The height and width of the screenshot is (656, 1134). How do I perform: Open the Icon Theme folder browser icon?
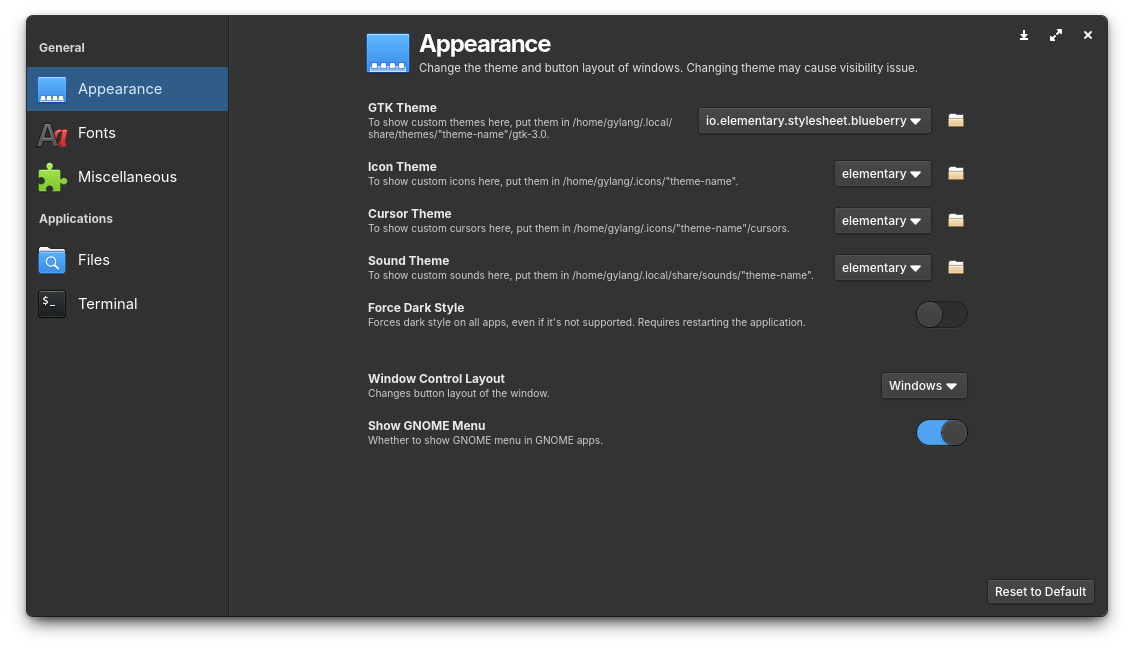coord(955,173)
